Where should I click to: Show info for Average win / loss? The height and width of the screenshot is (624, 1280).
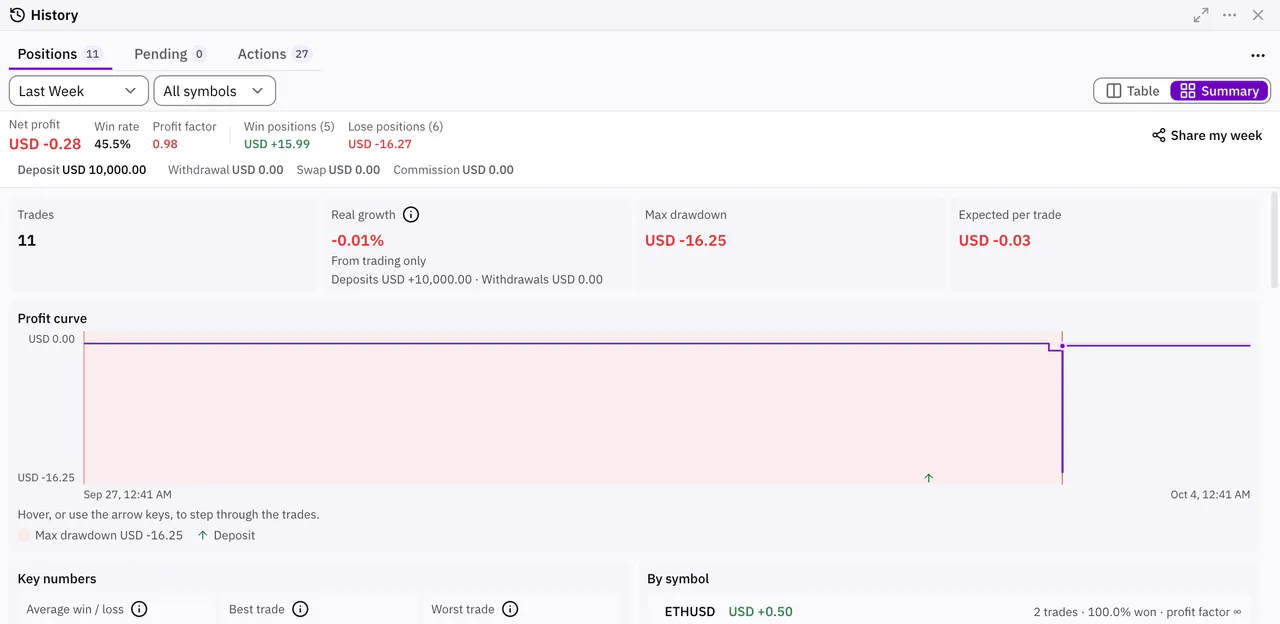[x=139, y=609]
